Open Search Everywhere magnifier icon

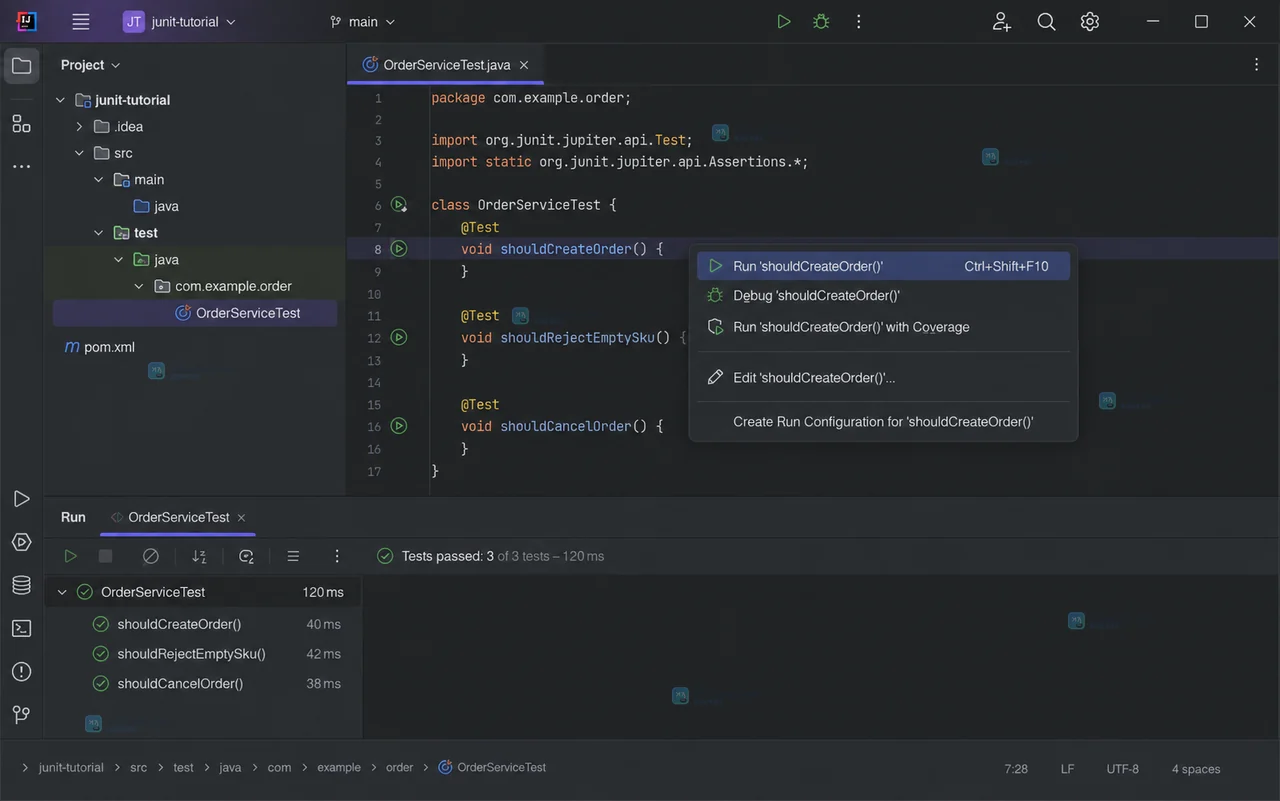pos(1046,22)
